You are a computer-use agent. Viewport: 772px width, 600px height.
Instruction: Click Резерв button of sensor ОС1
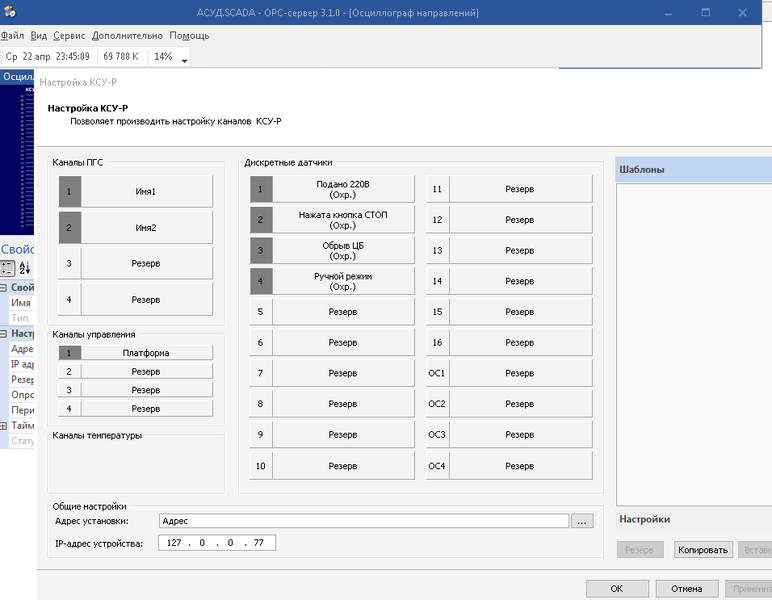(x=521, y=373)
